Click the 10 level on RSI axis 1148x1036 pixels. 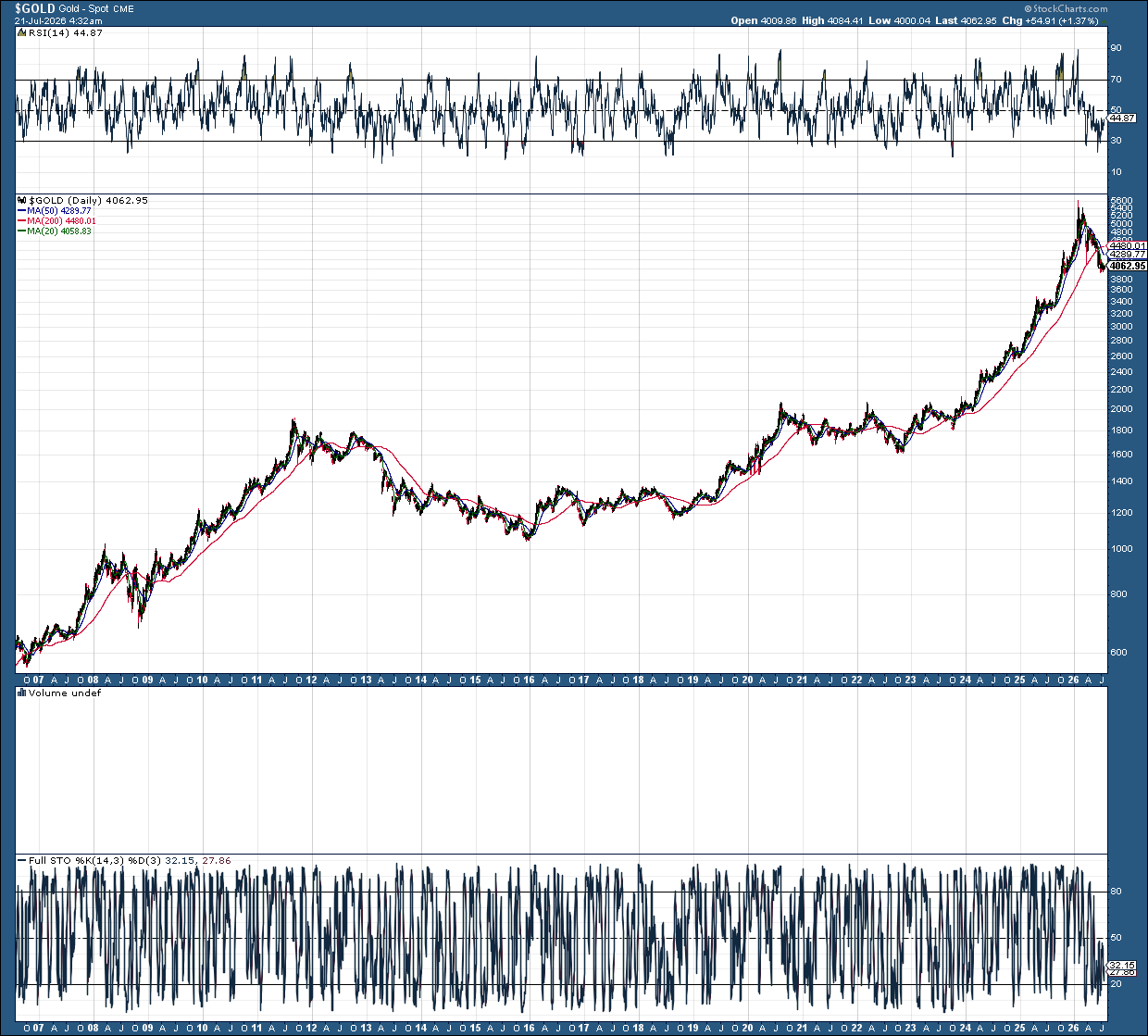[x=1117, y=172]
